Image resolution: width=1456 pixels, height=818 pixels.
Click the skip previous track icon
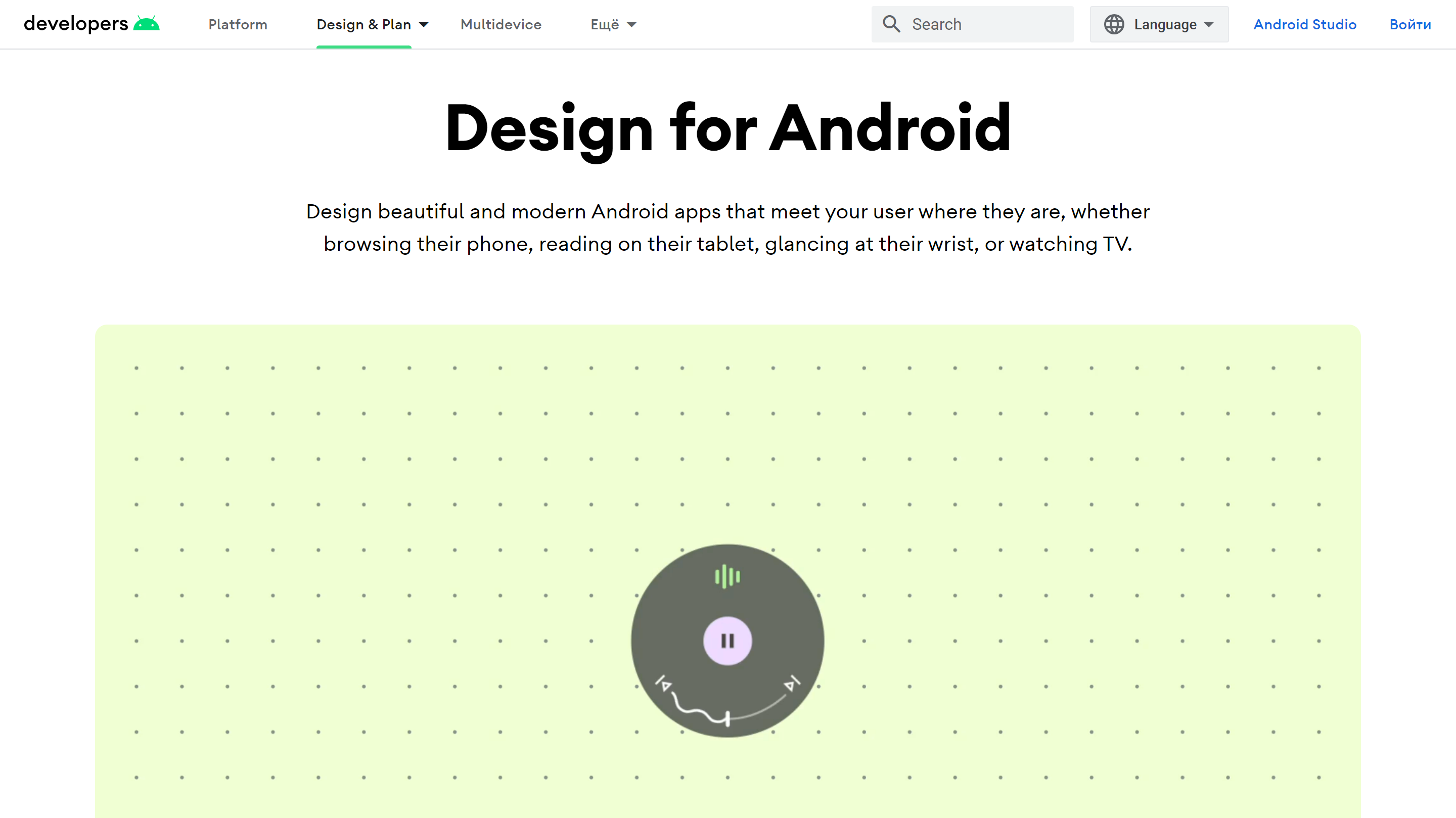tap(664, 684)
